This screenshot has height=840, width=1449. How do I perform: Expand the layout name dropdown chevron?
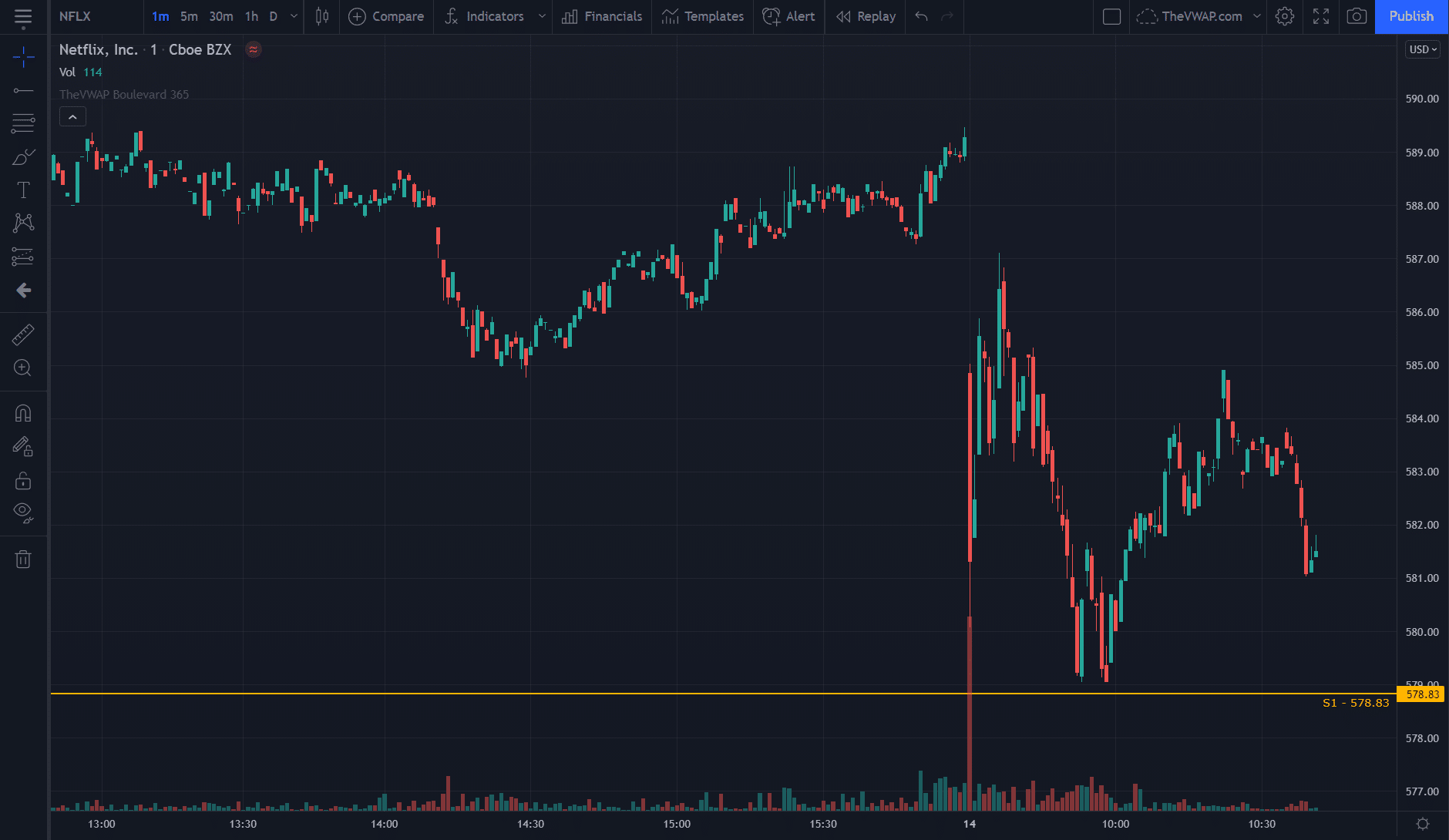coord(1257,16)
